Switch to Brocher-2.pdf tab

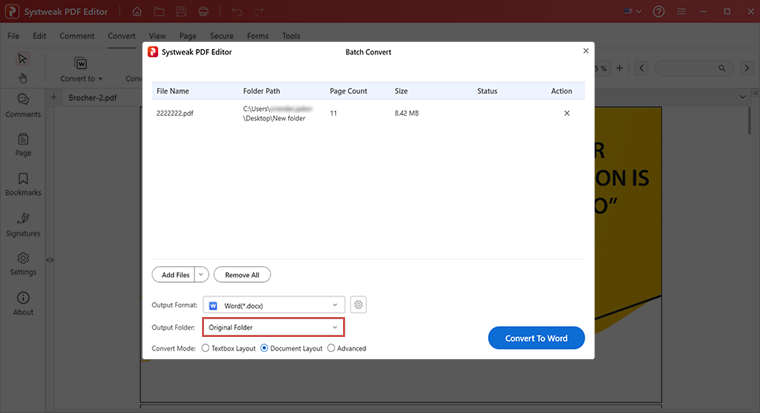(92, 97)
